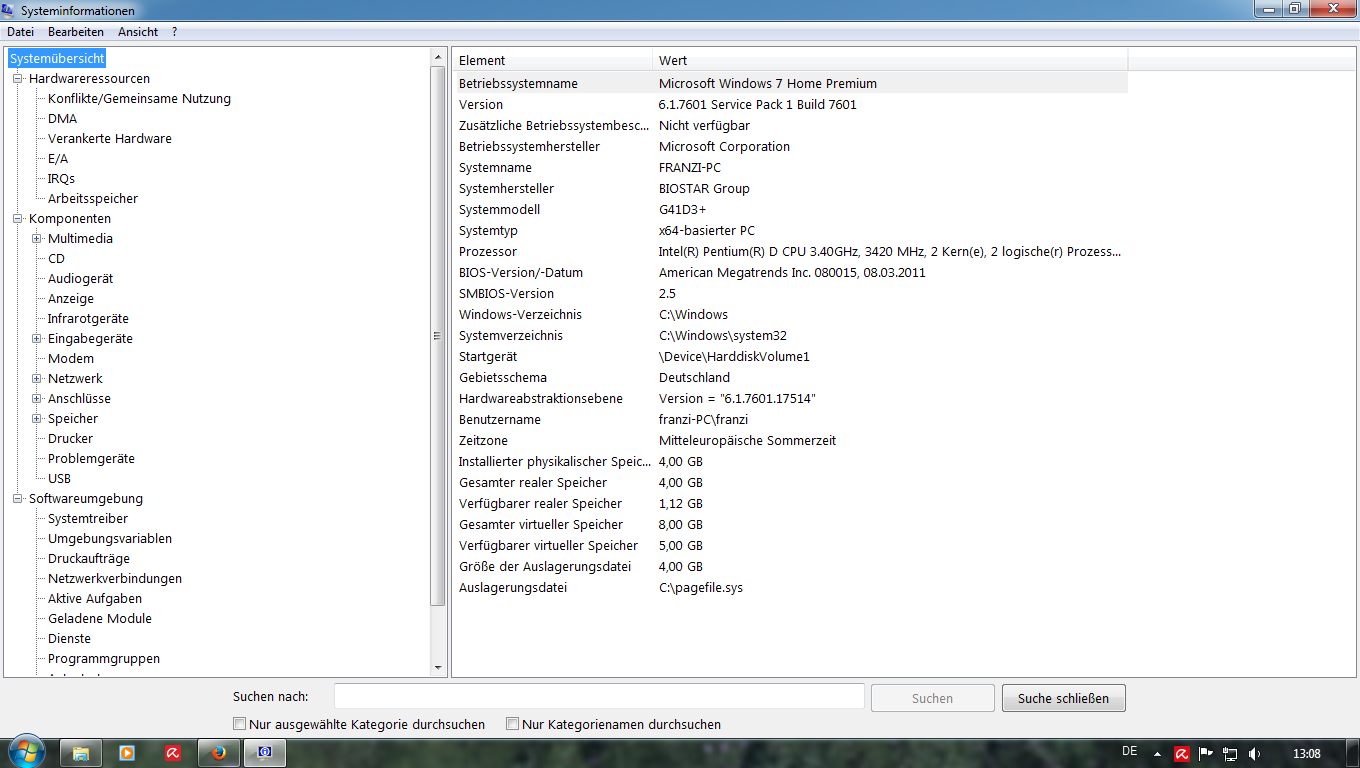Select Anzeige in the tree
The width and height of the screenshot is (1360, 768).
(71, 298)
